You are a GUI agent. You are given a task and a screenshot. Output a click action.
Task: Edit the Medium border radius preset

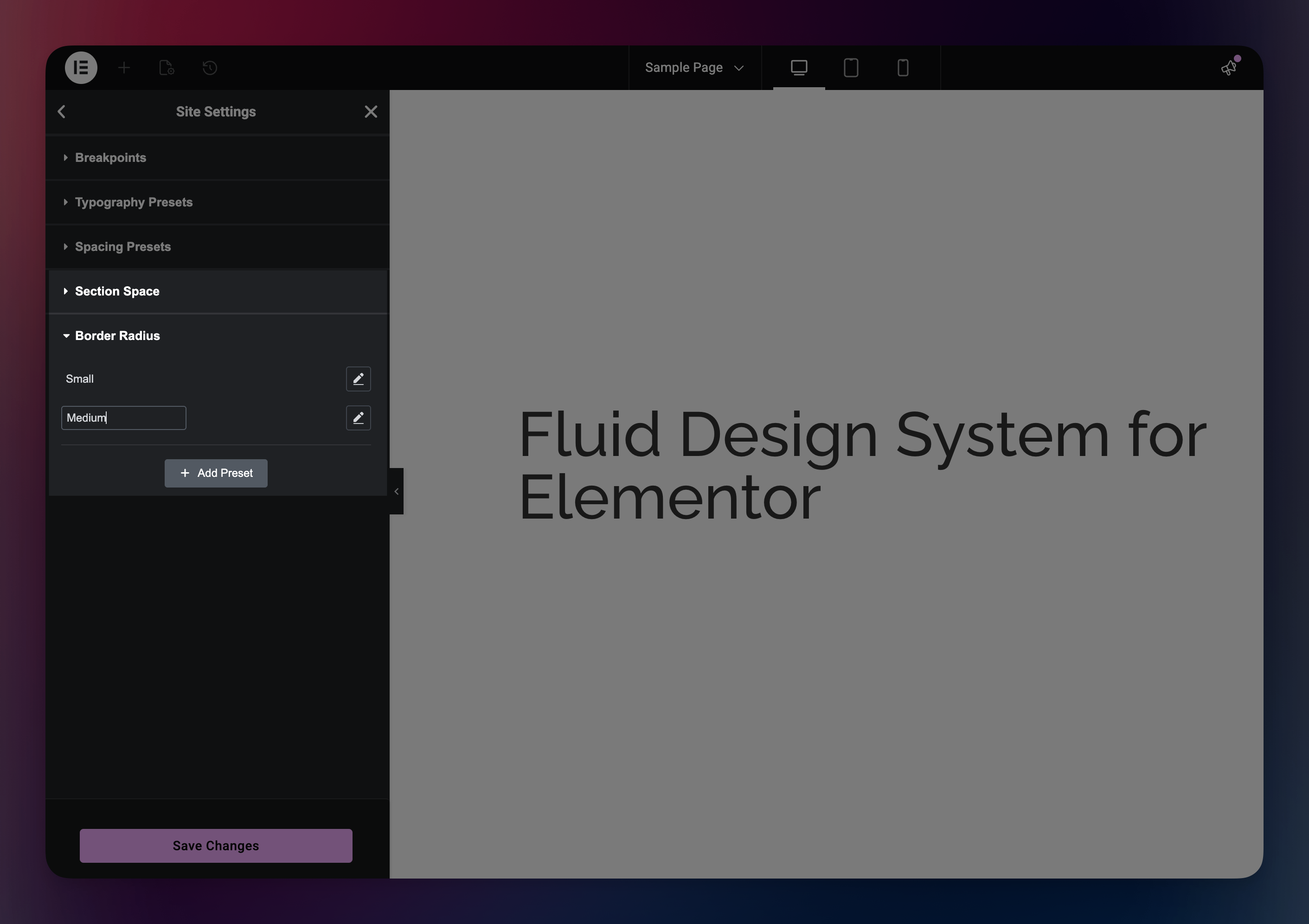pyautogui.click(x=358, y=418)
